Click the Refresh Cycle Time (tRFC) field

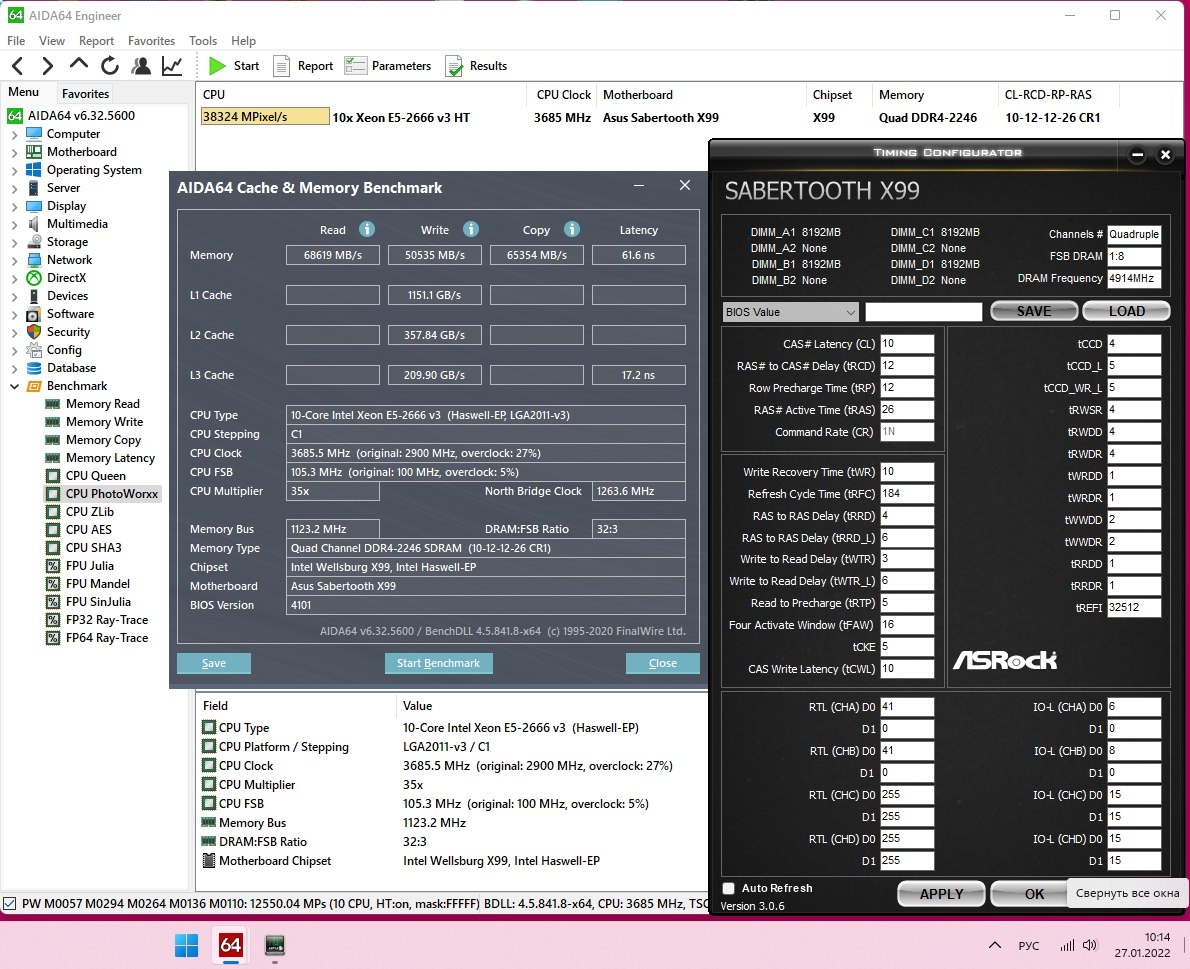(x=907, y=494)
